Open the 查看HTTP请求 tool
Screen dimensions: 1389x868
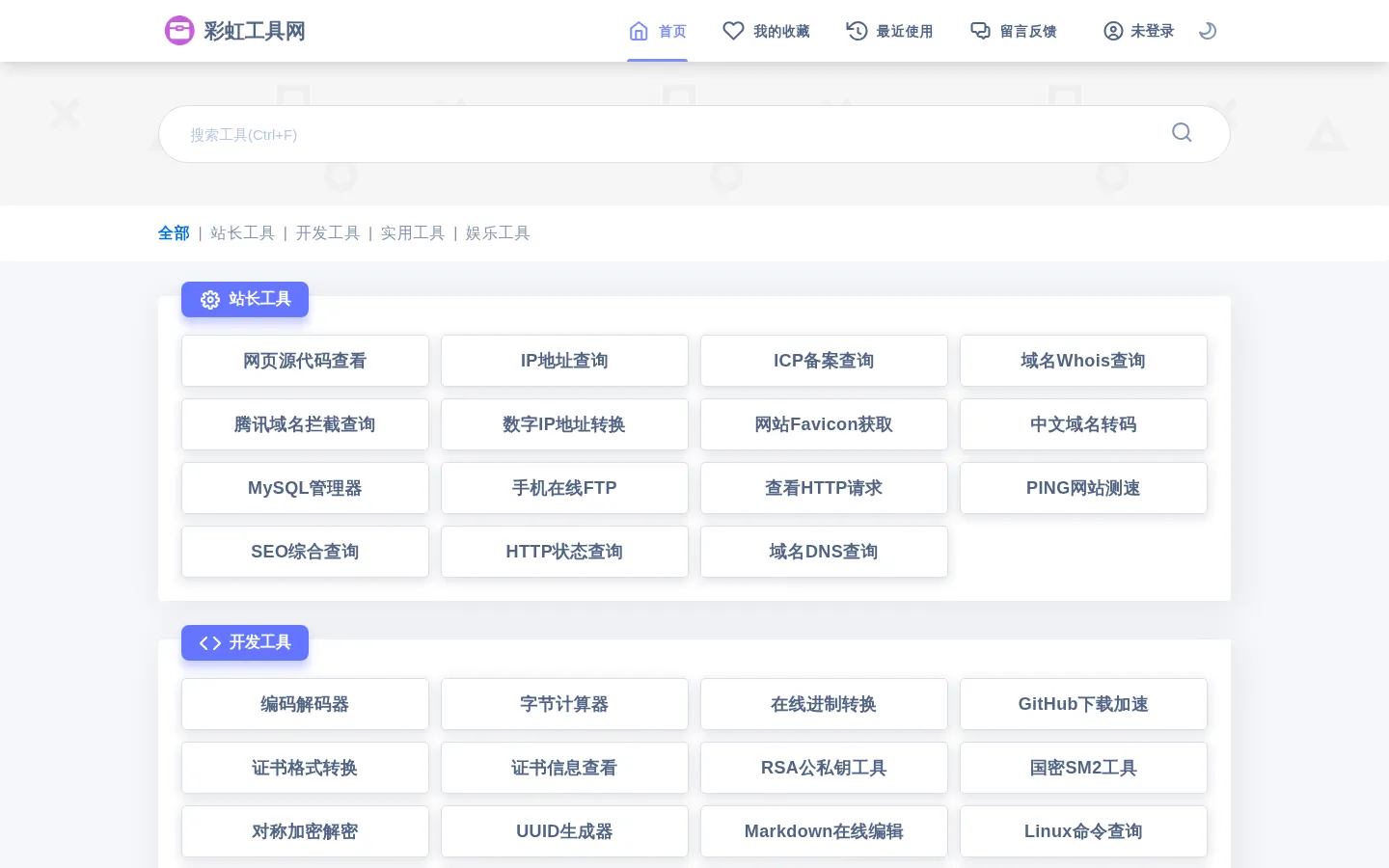click(x=824, y=488)
